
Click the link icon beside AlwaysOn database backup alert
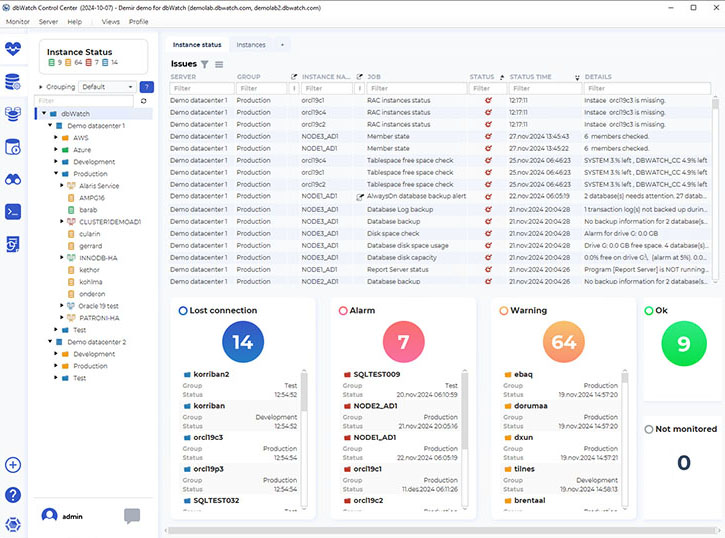[360, 197]
